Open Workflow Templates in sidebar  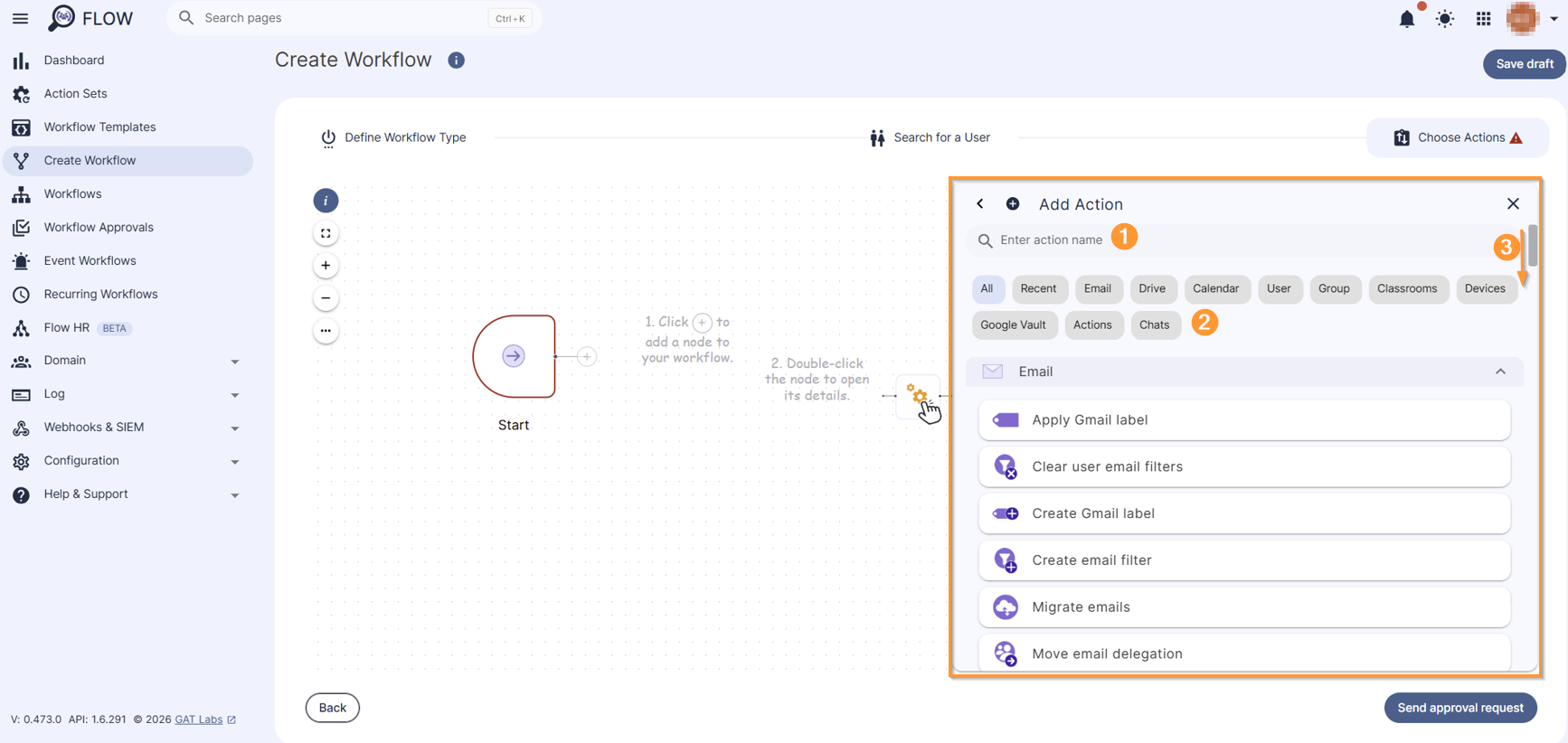click(127, 127)
